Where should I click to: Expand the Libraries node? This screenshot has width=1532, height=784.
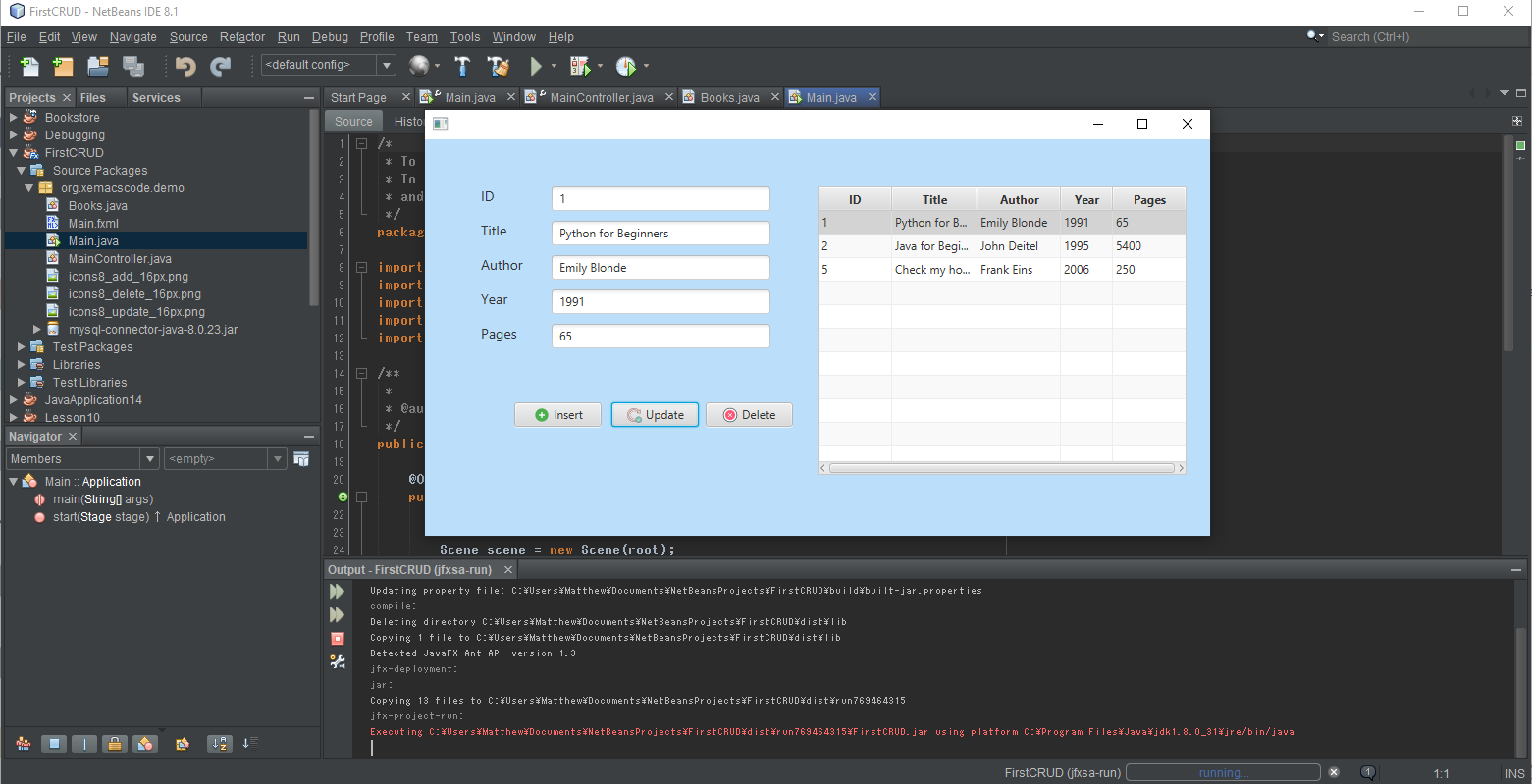(21, 365)
